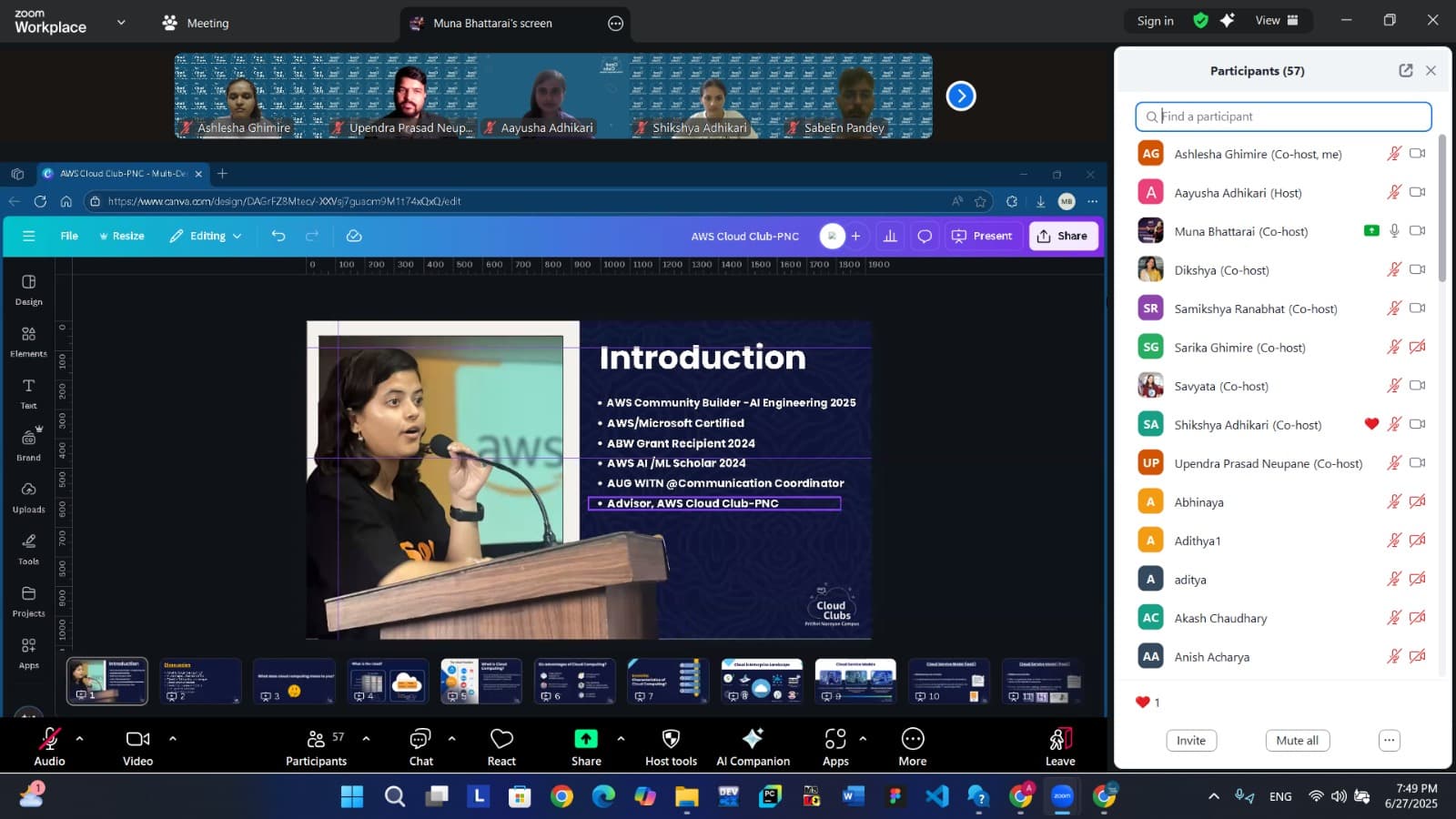Viewport: 1456px width, 819px height.
Task: Open the Zoom Apps panel
Action: tap(835, 746)
